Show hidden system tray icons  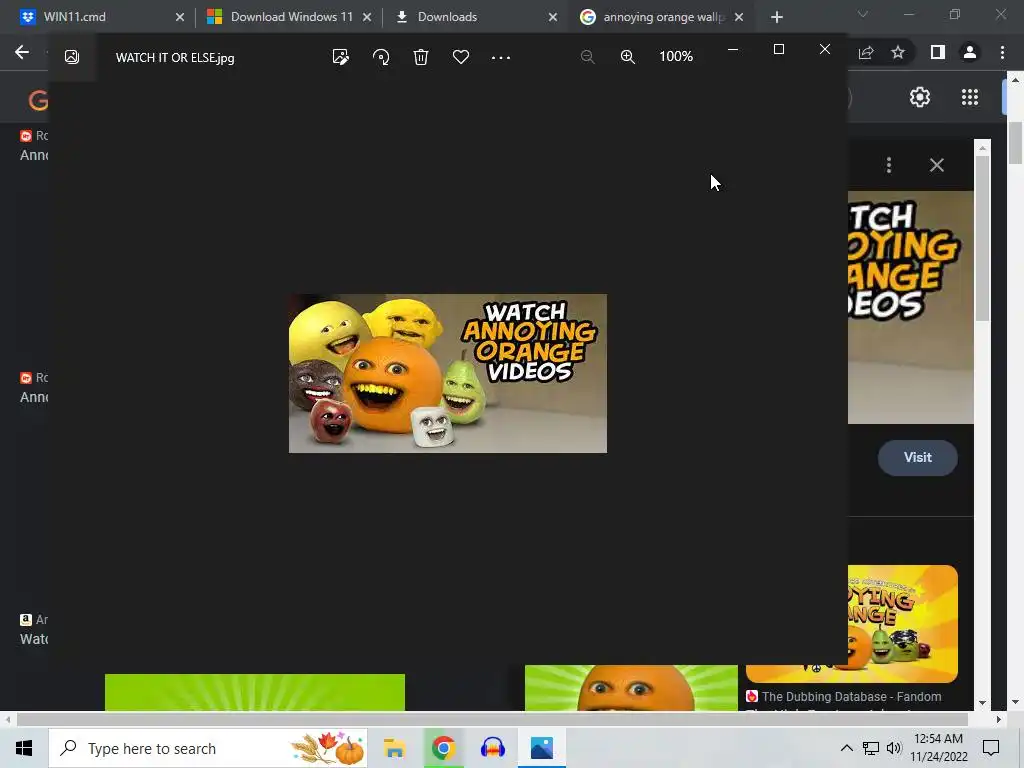(846, 748)
